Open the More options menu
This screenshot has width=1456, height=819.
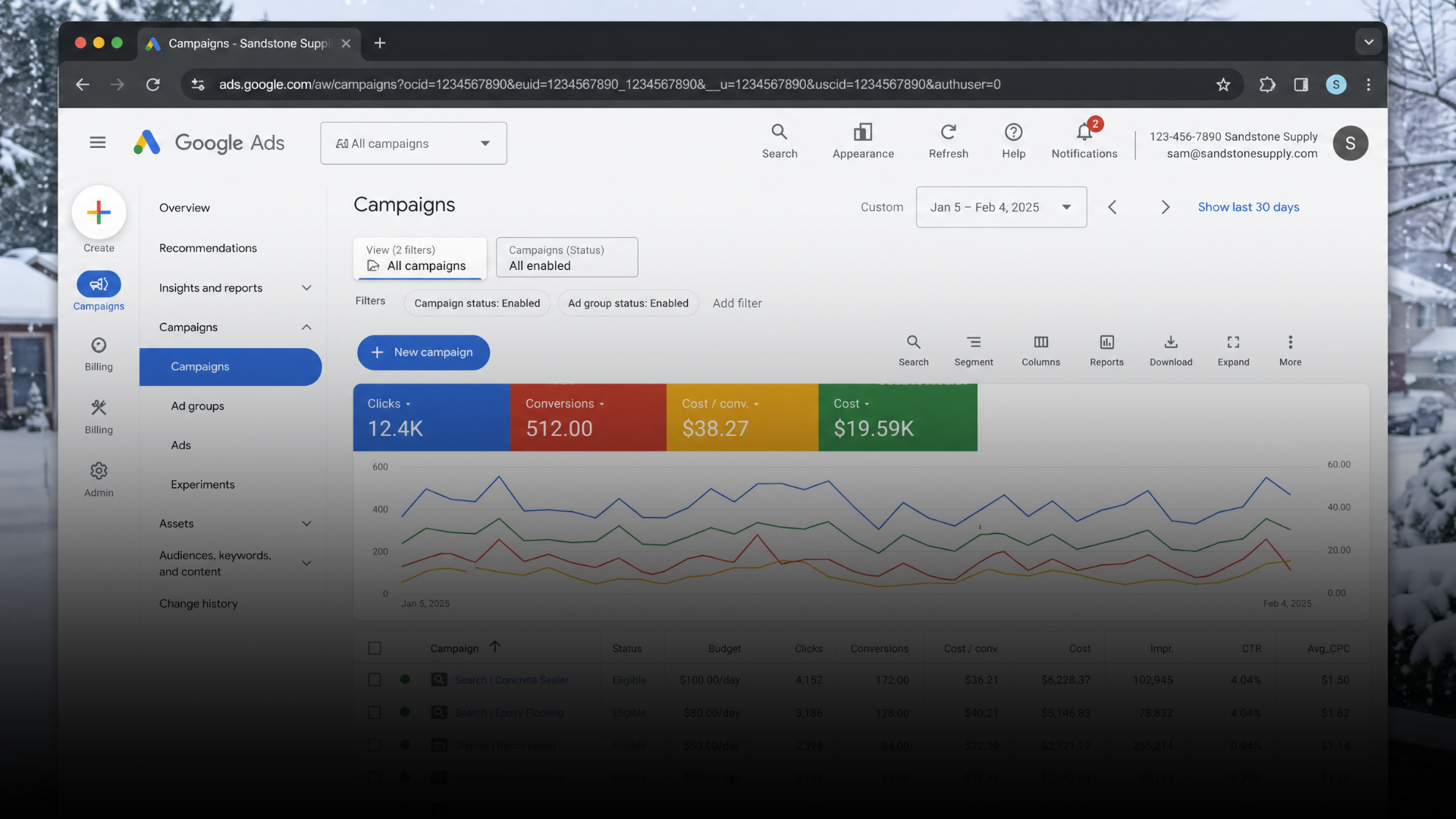[x=1291, y=351]
